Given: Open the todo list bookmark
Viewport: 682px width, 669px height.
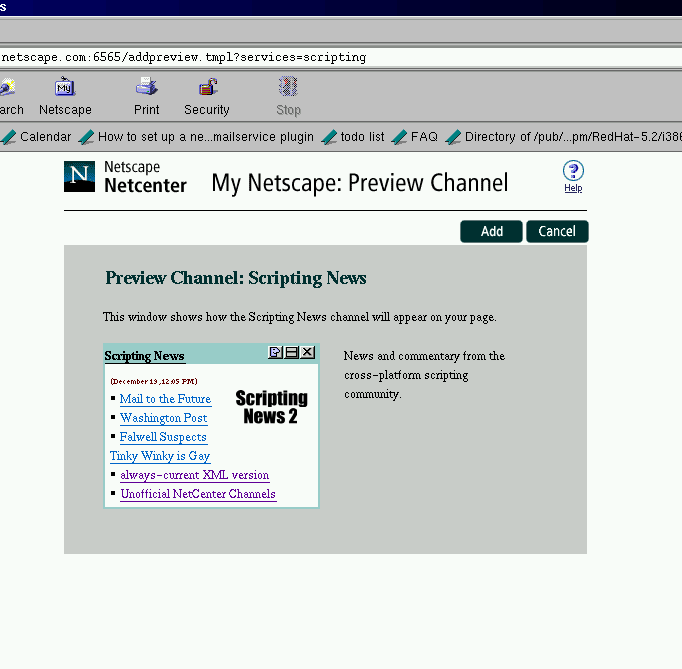Looking at the screenshot, I should (361, 137).
